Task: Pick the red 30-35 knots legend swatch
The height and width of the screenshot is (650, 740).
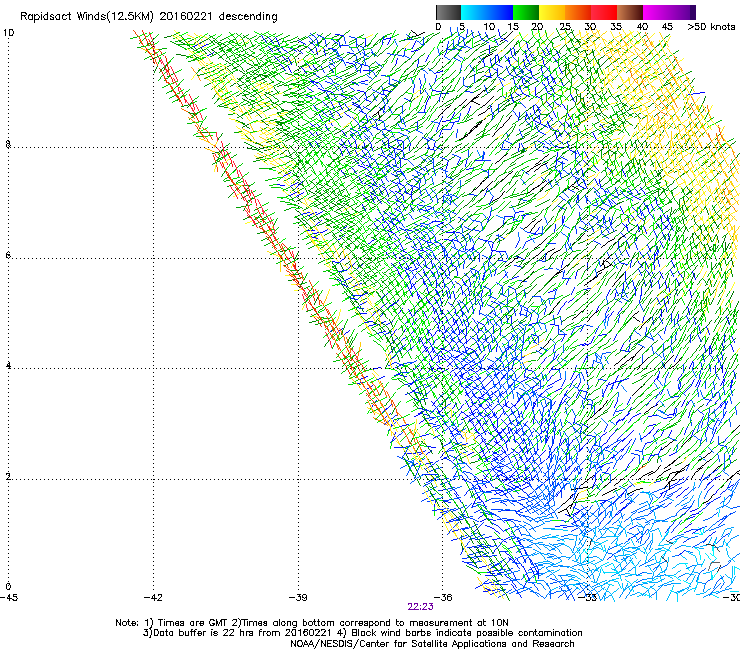Action: click(604, 12)
